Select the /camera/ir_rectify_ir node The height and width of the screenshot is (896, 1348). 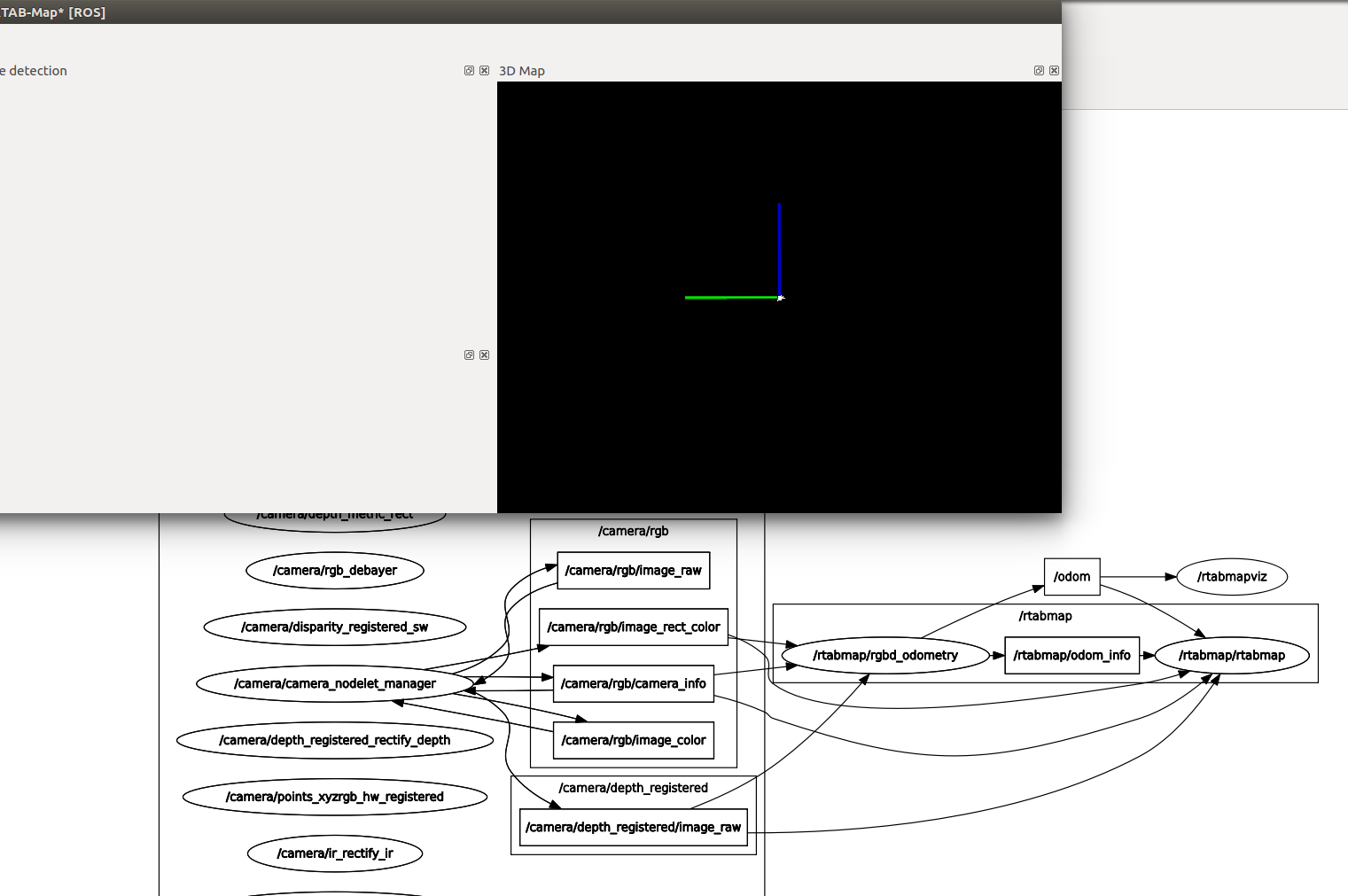click(334, 853)
